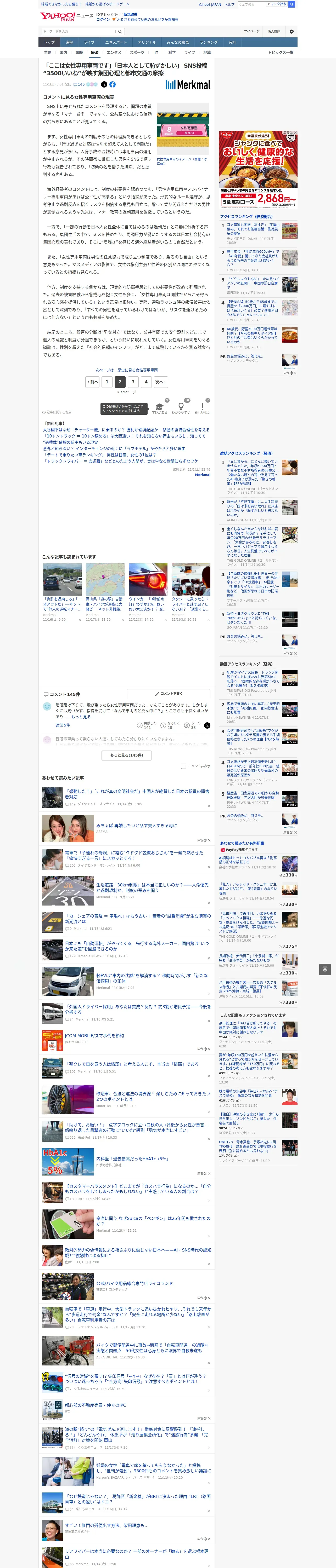Click the ログイン link
336x1568 pixels.
pyautogui.click(x=103, y=20)
